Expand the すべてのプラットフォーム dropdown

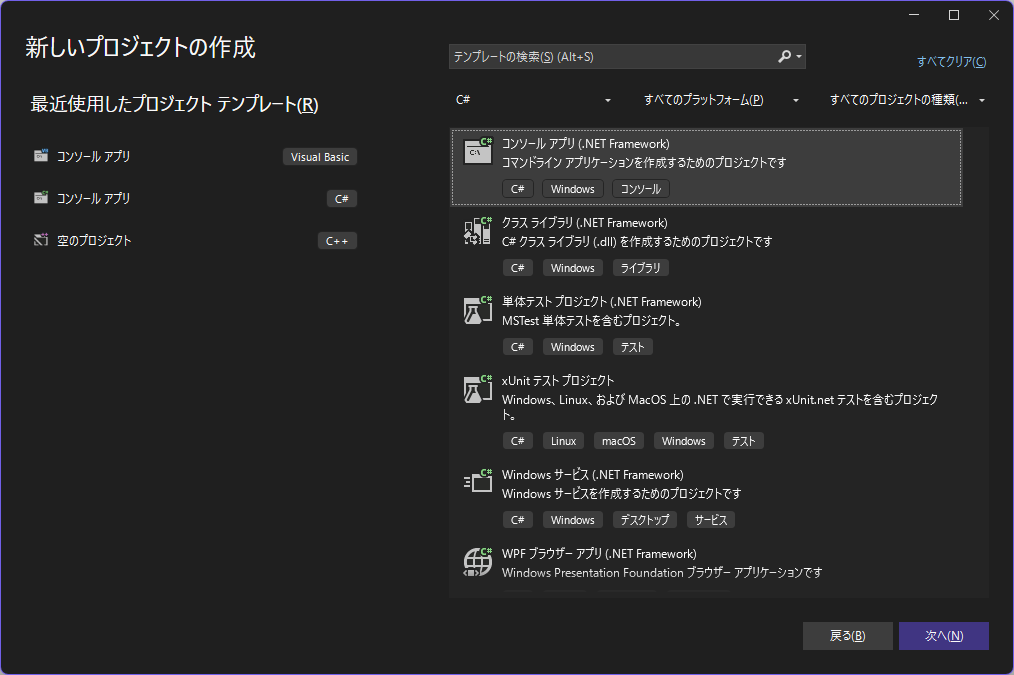tap(720, 100)
